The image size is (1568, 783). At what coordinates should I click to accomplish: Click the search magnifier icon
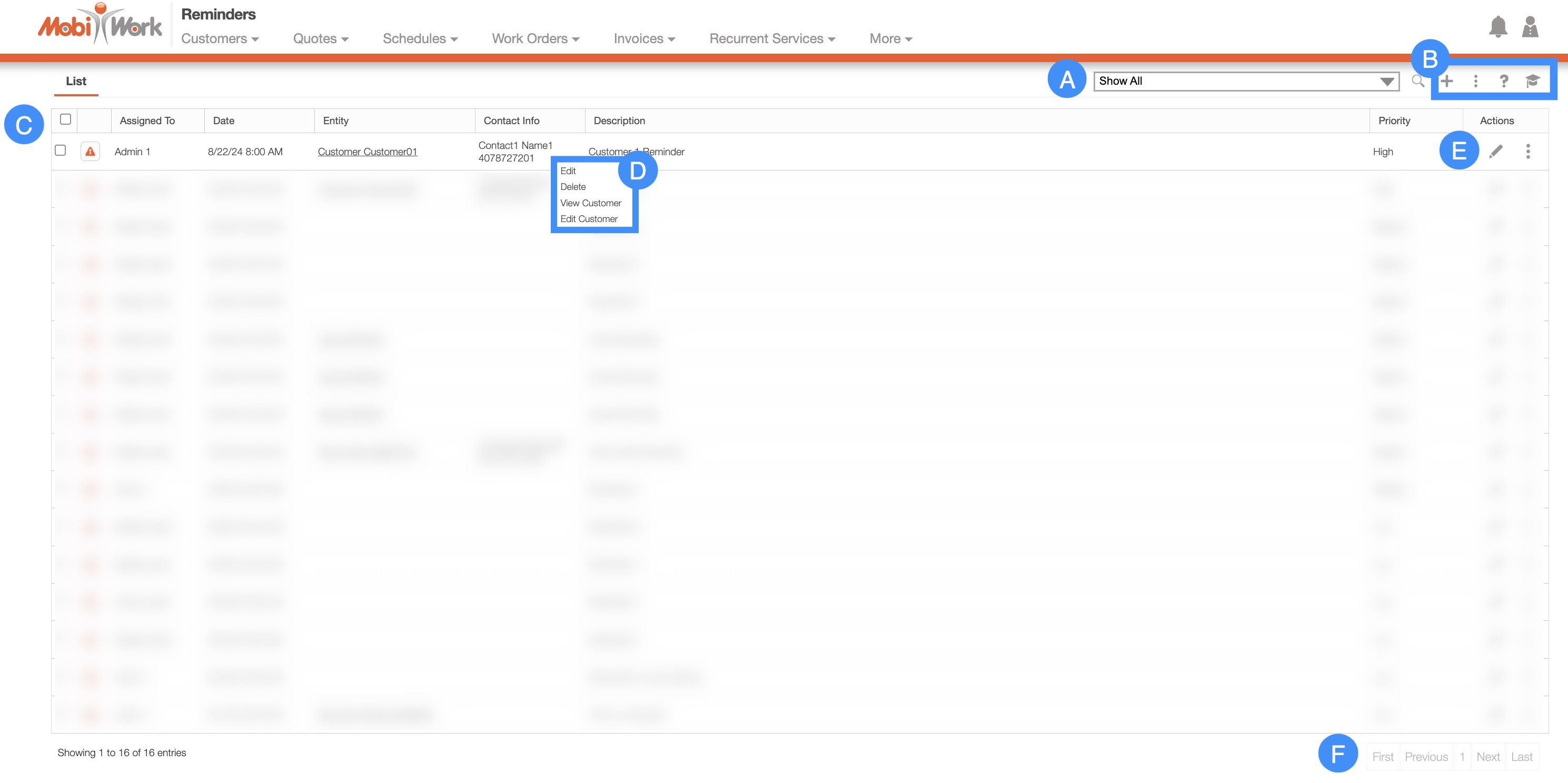[1417, 81]
